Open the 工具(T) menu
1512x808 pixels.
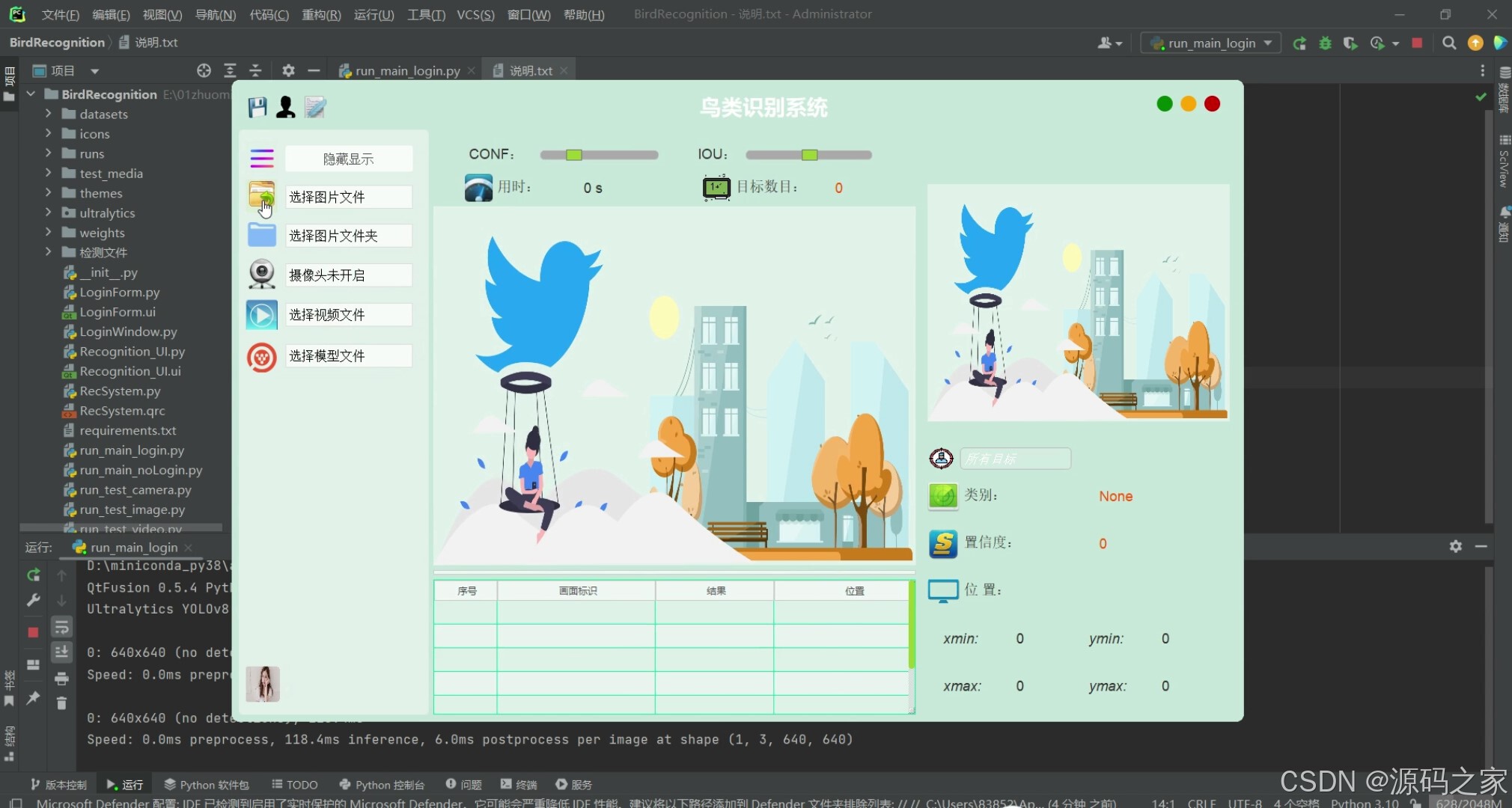pyautogui.click(x=426, y=14)
